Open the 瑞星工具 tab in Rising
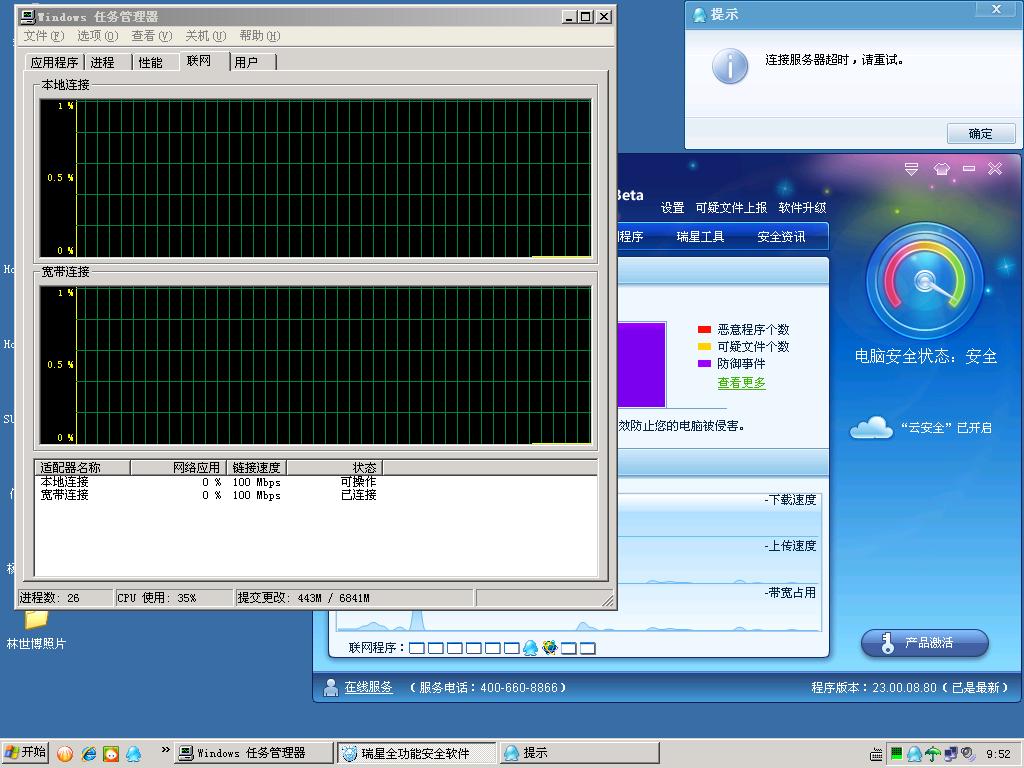This screenshot has width=1024, height=768. [700, 236]
